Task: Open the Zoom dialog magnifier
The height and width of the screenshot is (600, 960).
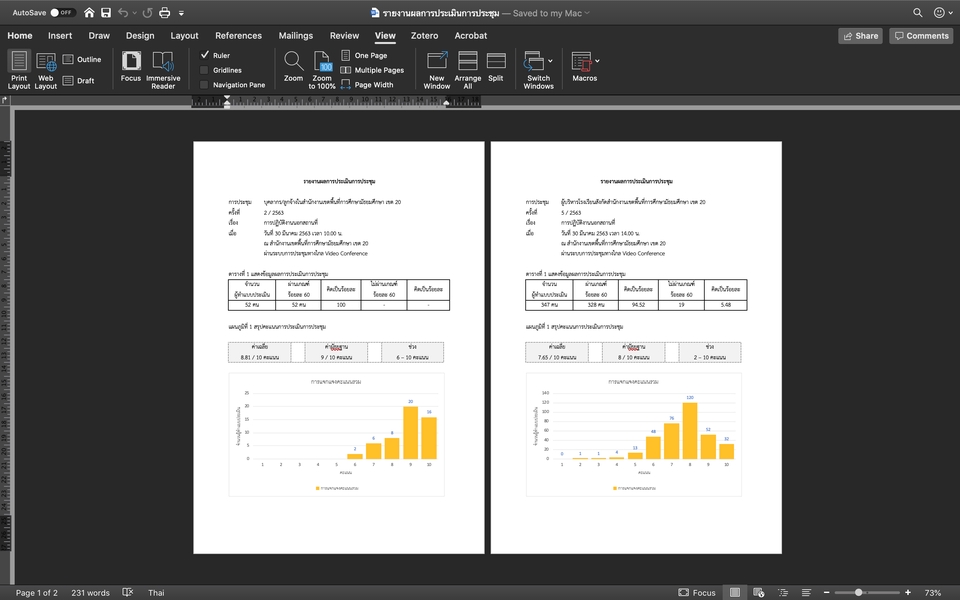Action: point(293,66)
